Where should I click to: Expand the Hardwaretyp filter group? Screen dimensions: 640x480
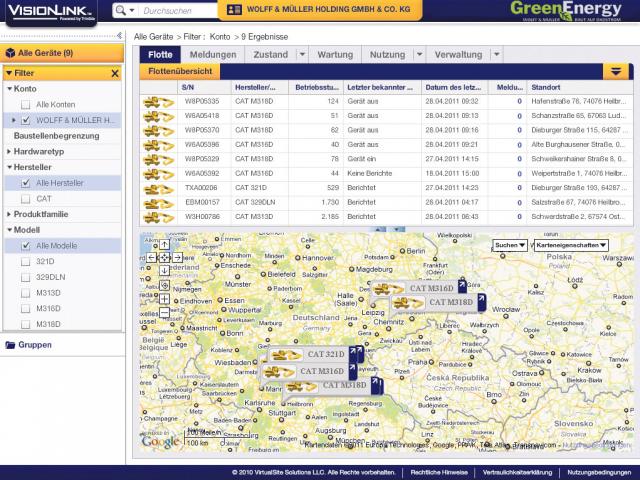coord(9,151)
